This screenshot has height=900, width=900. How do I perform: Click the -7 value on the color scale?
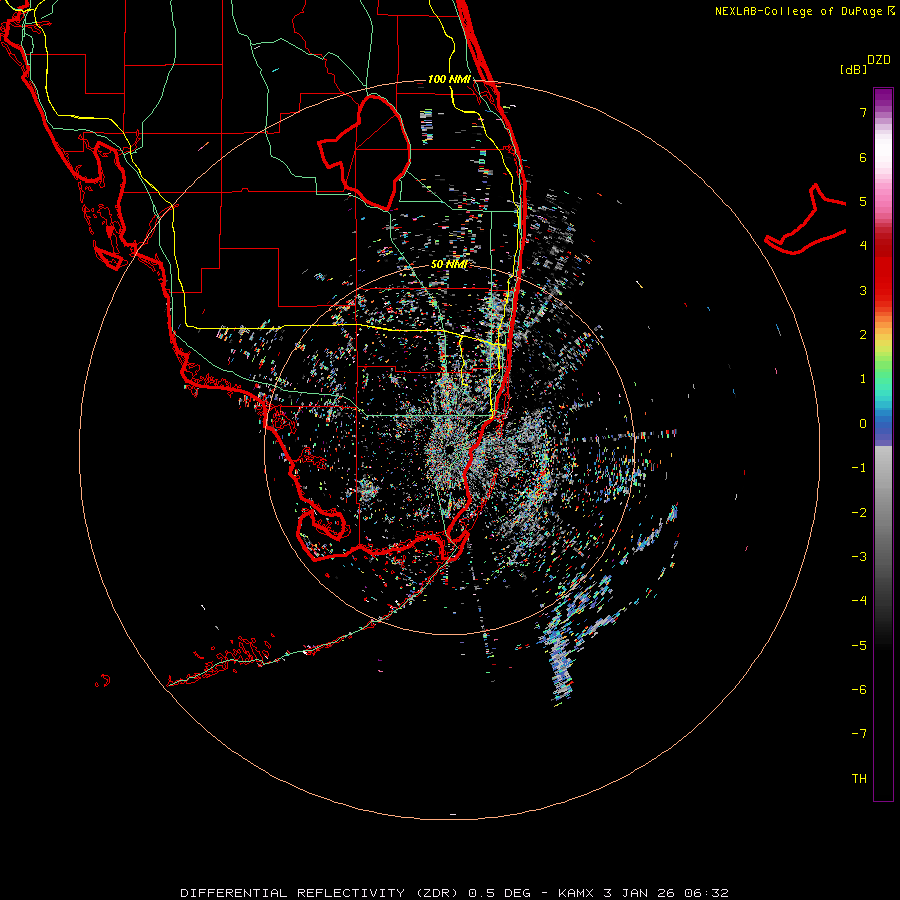859,734
